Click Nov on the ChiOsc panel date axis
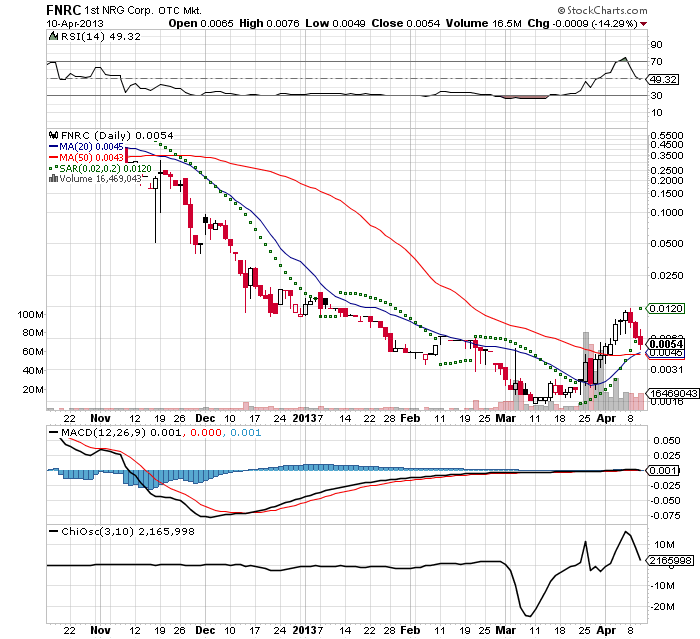The height and width of the screenshot is (639, 700). pyautogui.click(x=100, y=630)
